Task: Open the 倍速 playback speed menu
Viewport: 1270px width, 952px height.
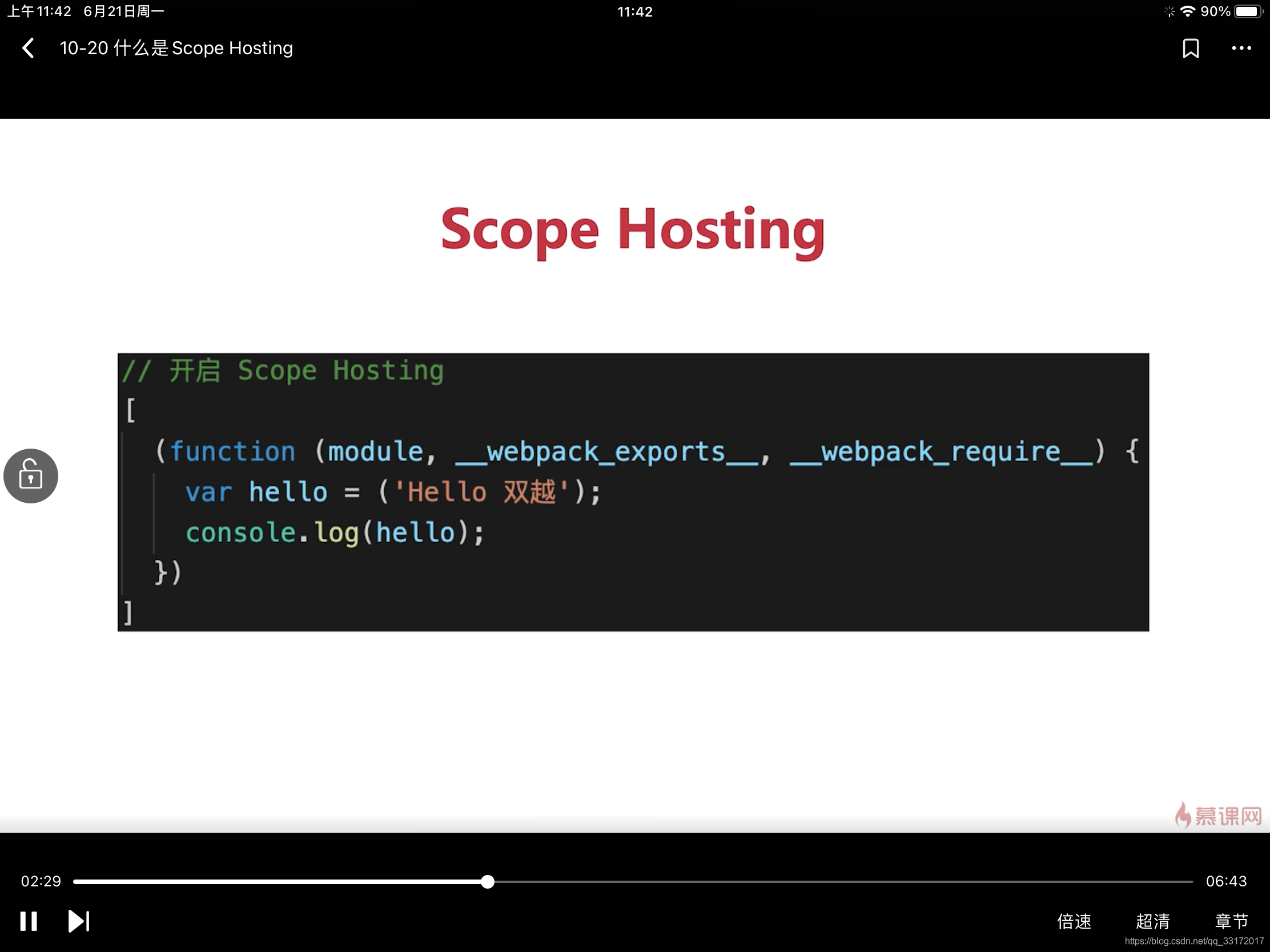Action: 1074,921
